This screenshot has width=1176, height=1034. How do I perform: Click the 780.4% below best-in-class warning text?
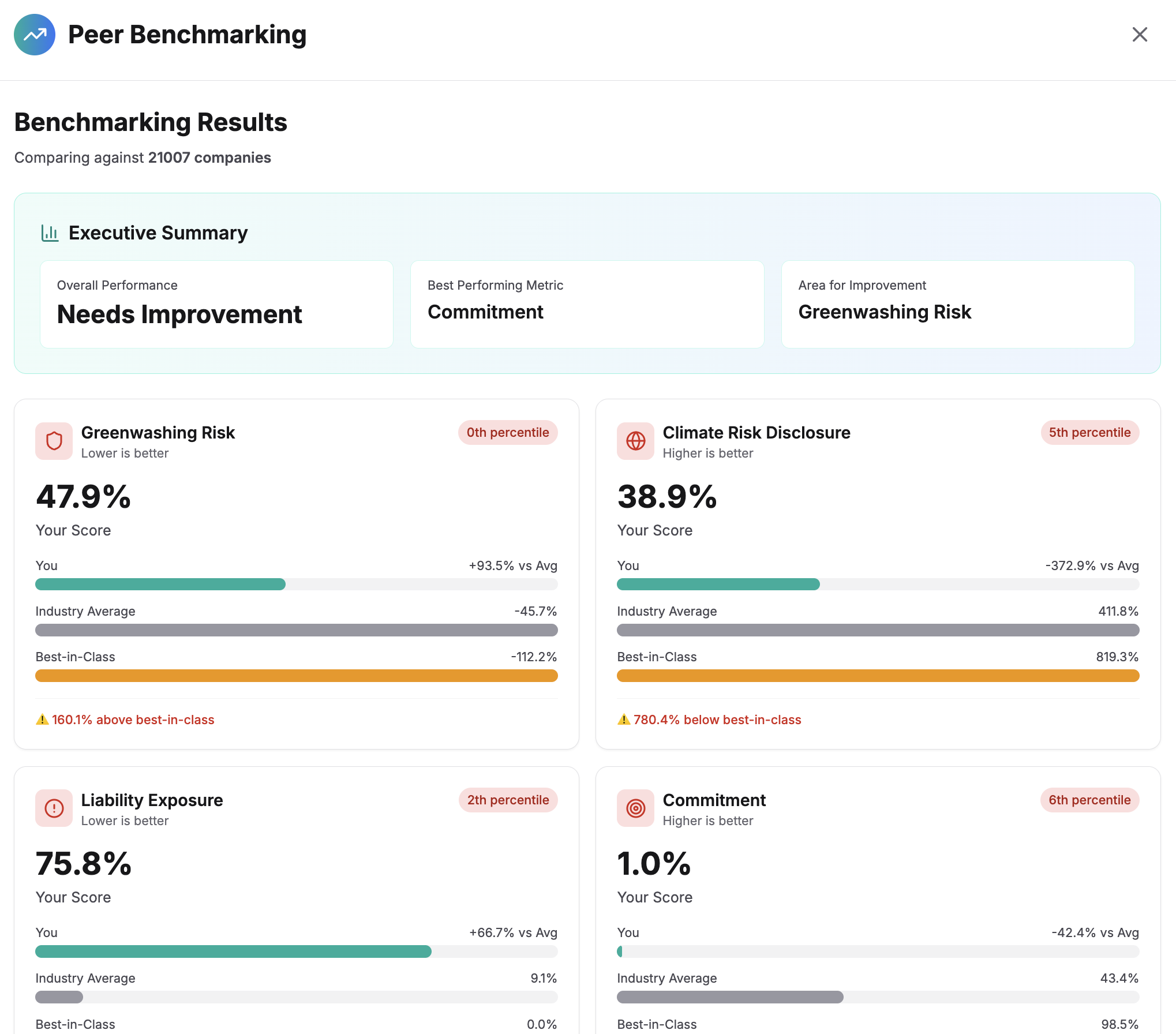(x=717, y=720)
